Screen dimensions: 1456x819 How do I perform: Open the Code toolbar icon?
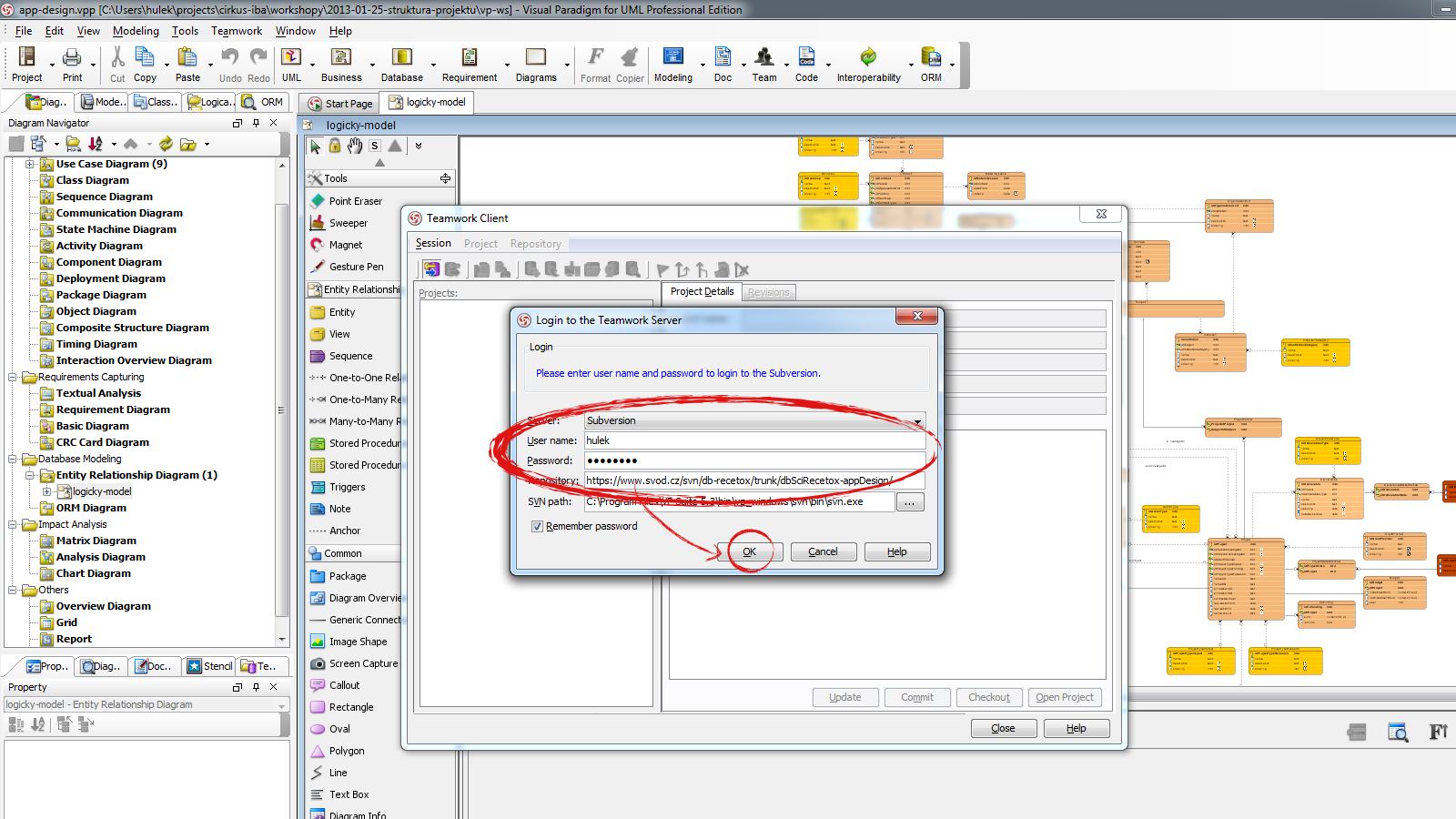click(806, 57)
